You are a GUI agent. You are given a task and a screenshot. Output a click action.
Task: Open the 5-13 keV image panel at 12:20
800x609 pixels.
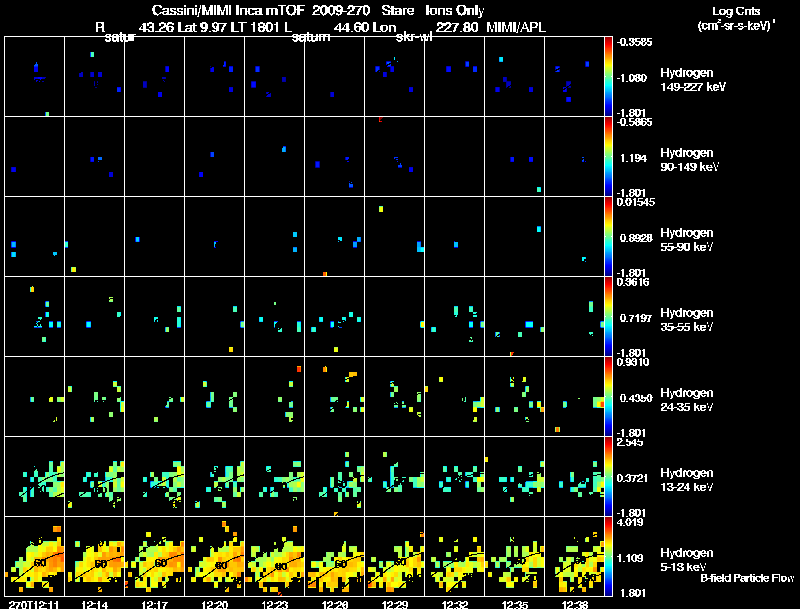[215, 556]
